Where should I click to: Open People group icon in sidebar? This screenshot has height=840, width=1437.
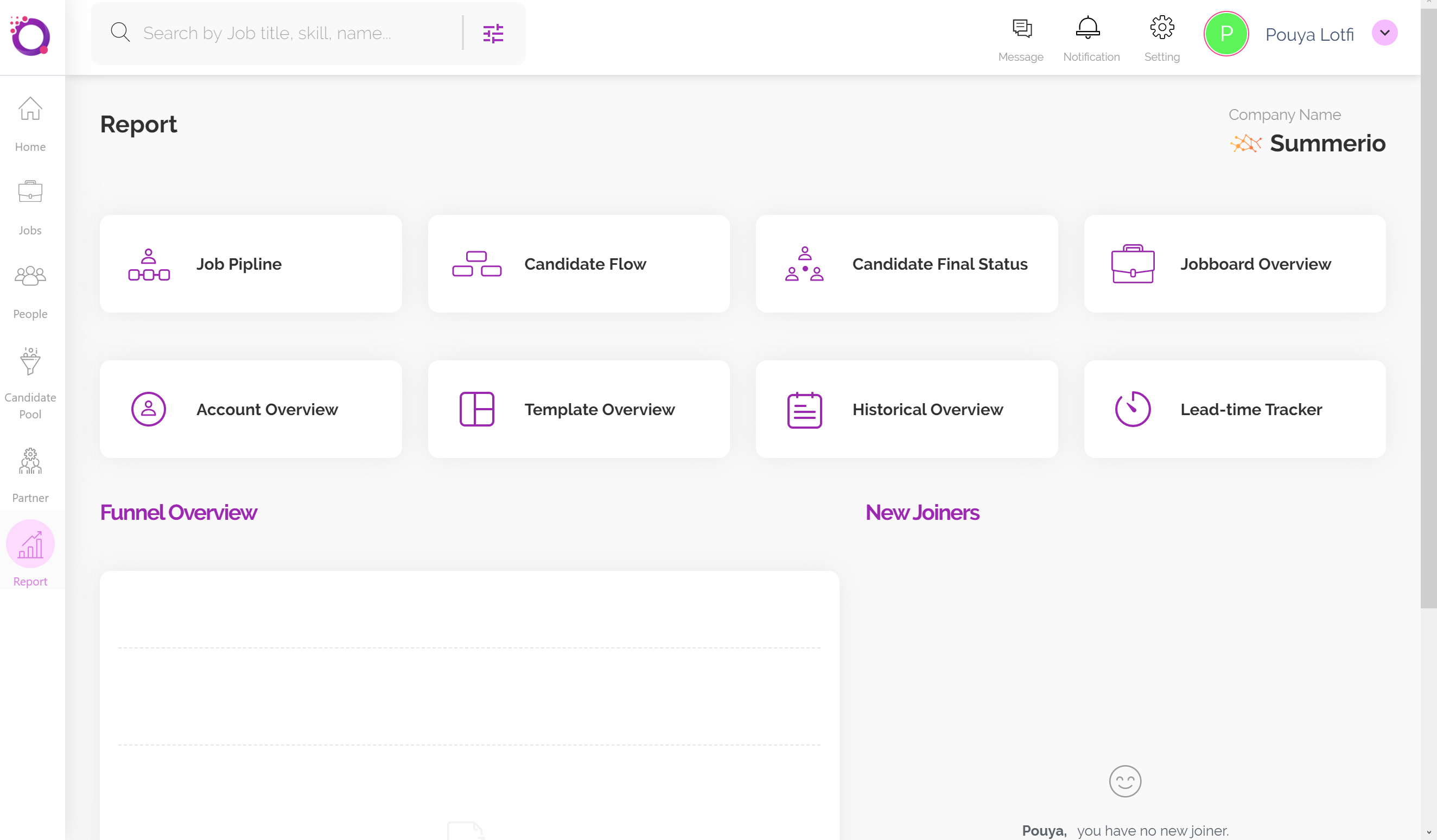click(30, 276)
